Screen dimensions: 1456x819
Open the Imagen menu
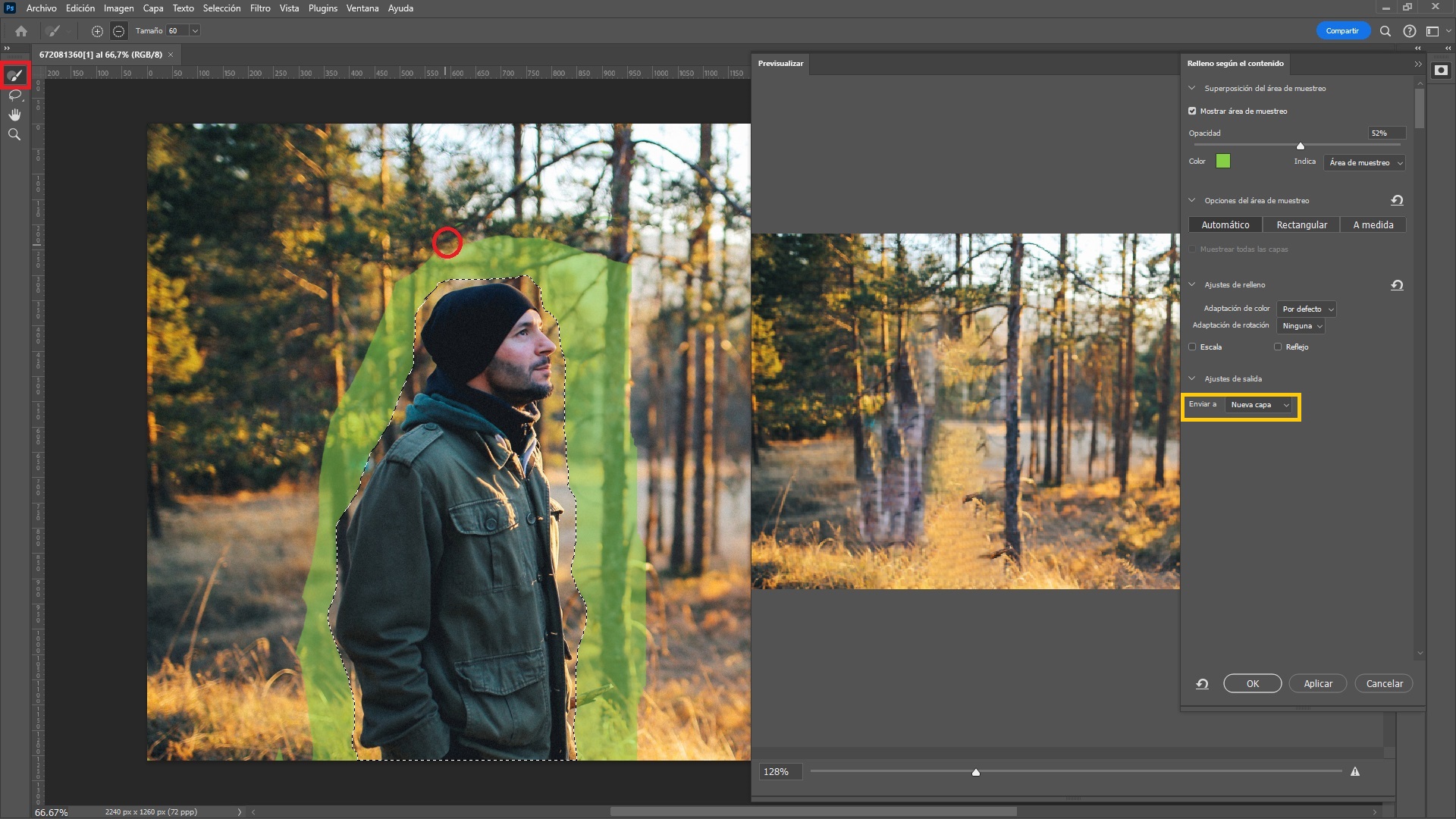pos(118,8)
